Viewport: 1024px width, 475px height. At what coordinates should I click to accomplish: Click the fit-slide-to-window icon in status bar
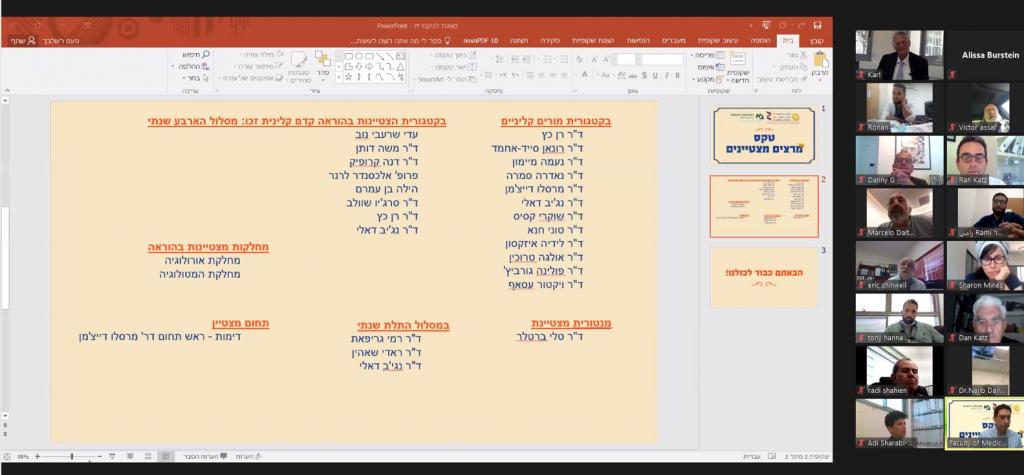point(6,456)
